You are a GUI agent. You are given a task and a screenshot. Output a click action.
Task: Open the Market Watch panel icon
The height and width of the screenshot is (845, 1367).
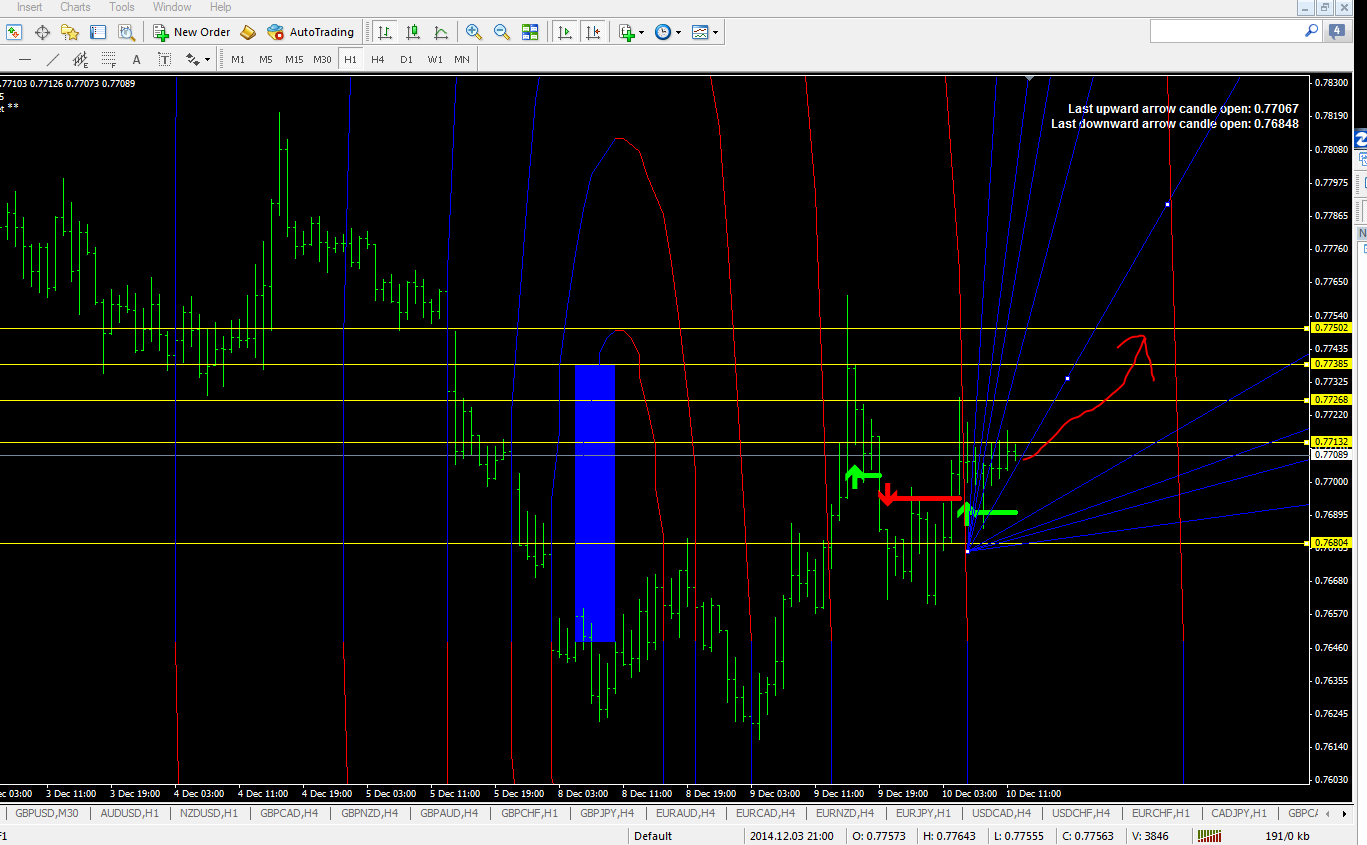(x=14, y=32)
